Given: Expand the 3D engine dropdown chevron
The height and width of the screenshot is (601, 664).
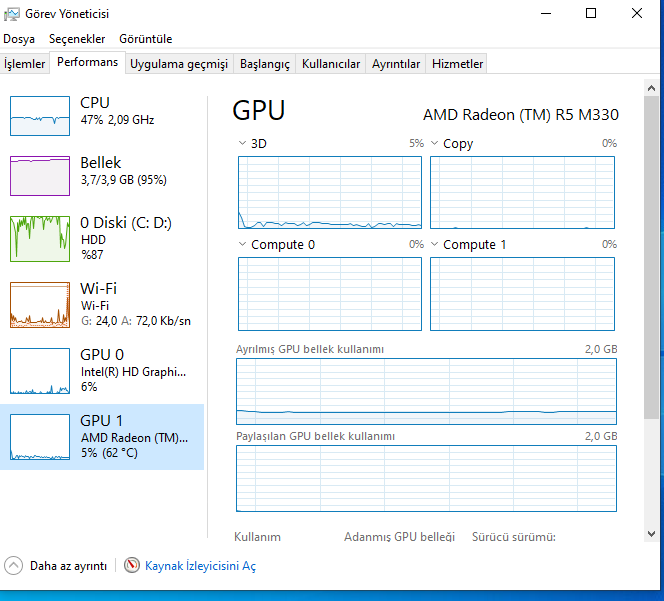Looking at the screenshot, I should [242, 143].
